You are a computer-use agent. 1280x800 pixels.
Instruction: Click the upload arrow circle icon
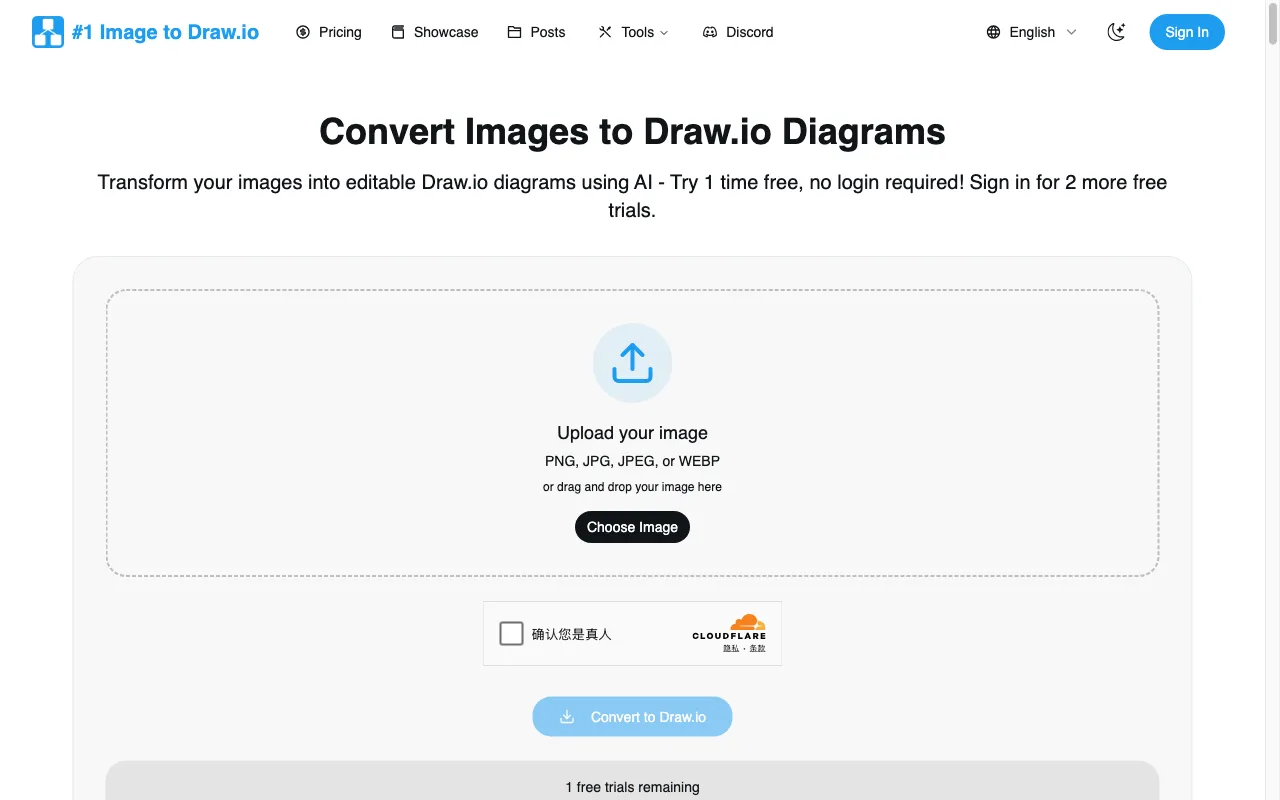coord(632,363)
